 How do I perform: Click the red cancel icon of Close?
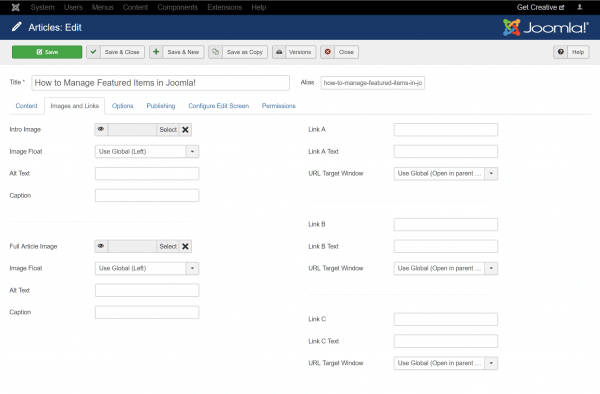tap(328, 52)
